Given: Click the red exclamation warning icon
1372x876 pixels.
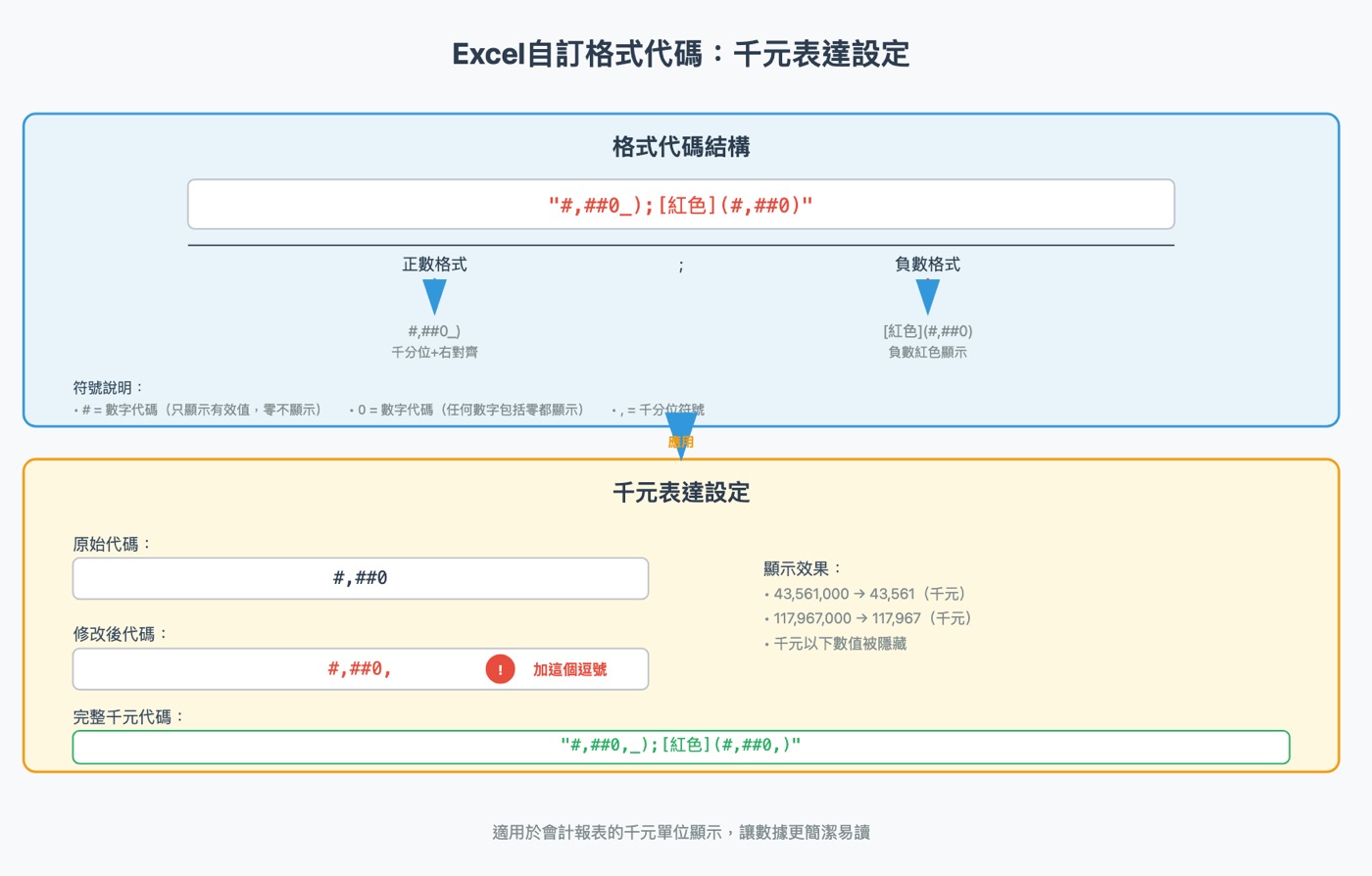Looking at the screenshot, I should [500, 669].
